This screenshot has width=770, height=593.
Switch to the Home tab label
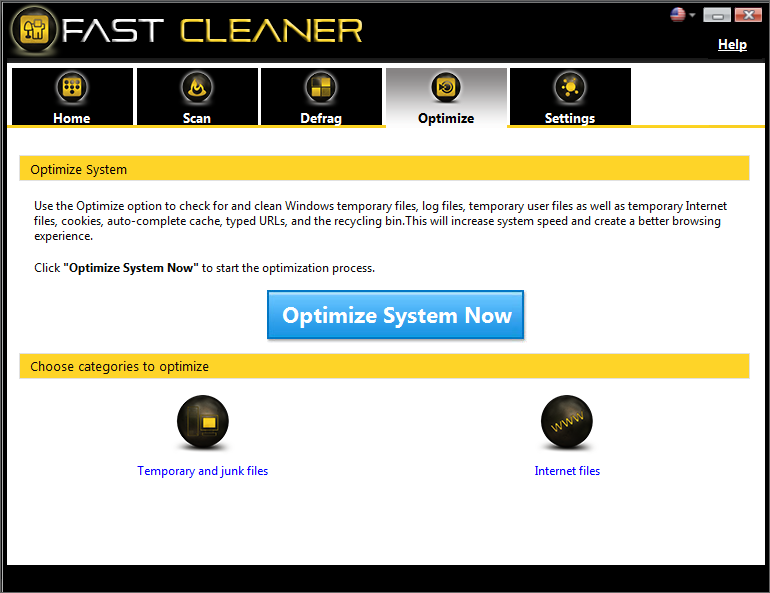pos(71,118)
